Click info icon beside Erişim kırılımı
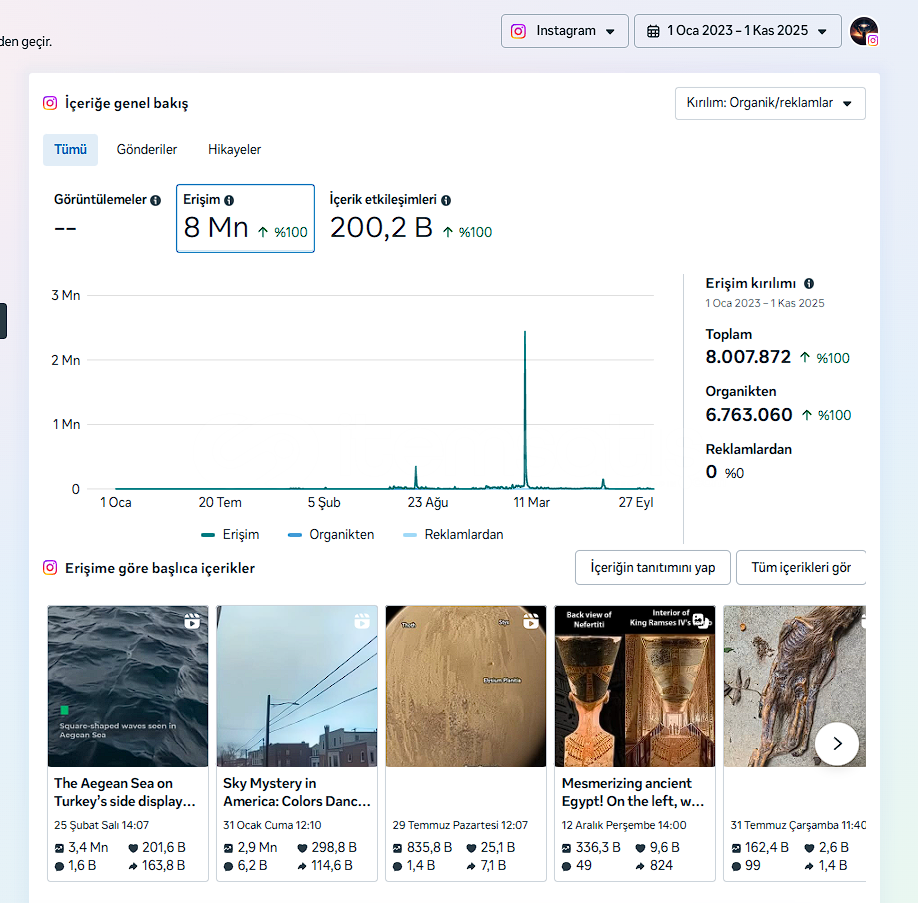The image size is (918, 903). [x=809, y=284]
